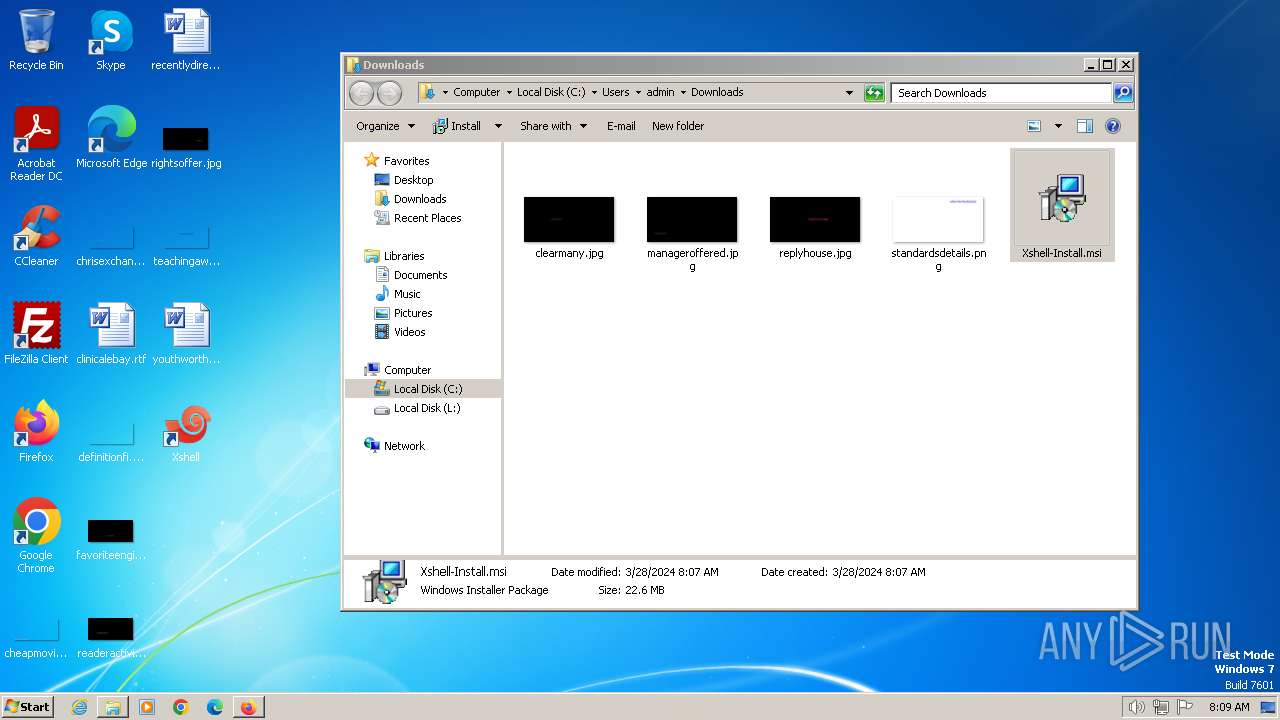1280x720 pixels.
Task: Click the Explorer Forward navigation button
Action: (389, 93)
